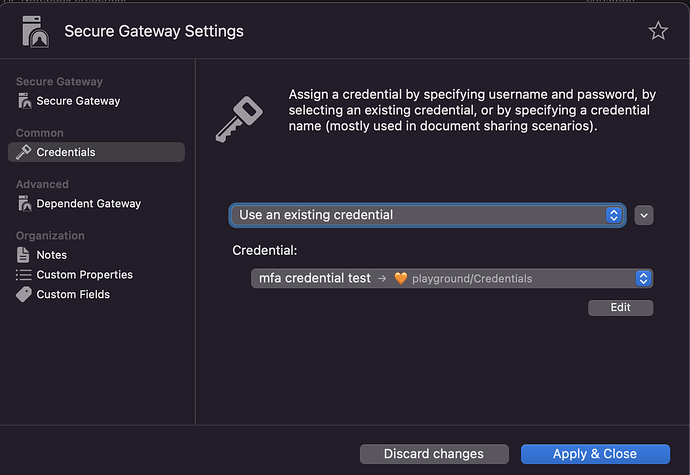This screenshot has width=690, height=475.
Task: Click the Secure Gateway sidebar icon
Action: click(x=25, y=101)
